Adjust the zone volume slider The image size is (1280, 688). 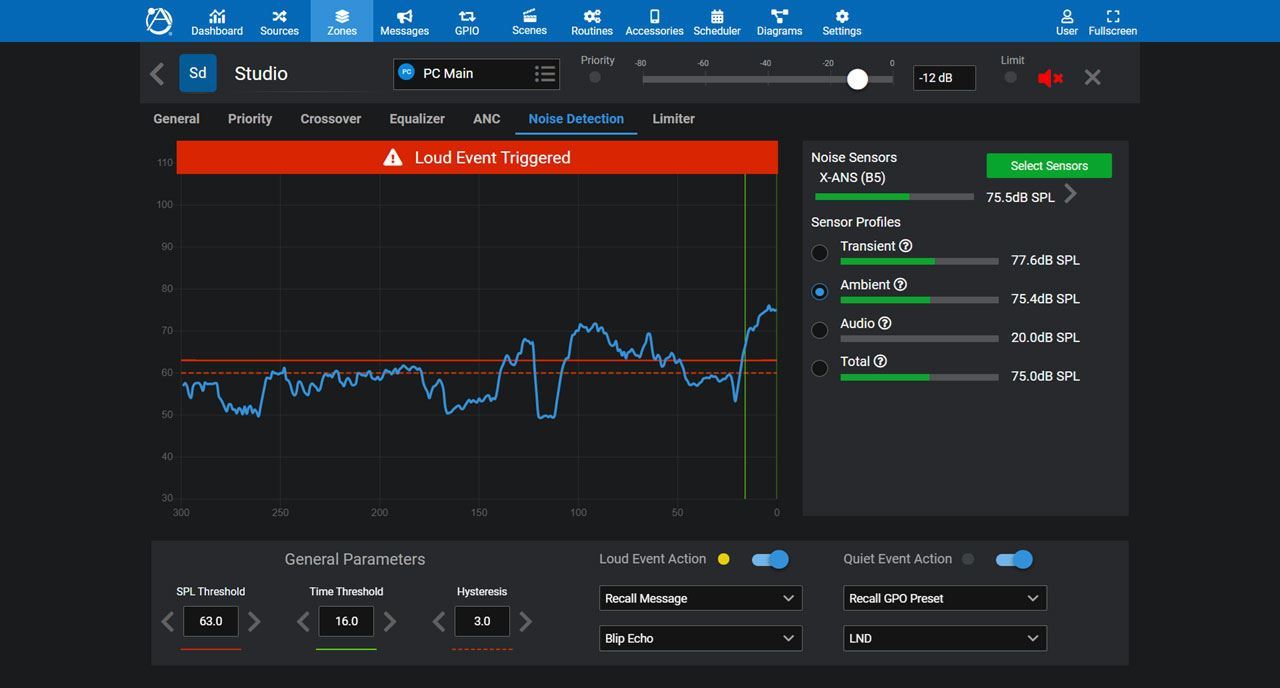click(857, 78)
